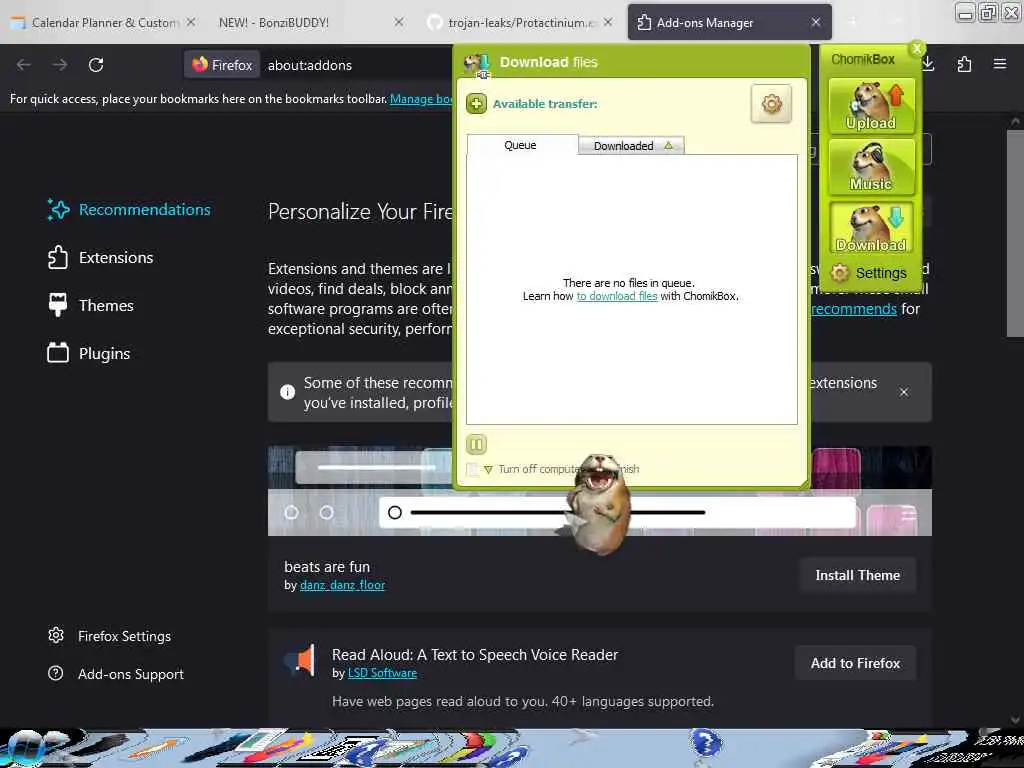Viewport: 1024px width, 768px height.
Task: Close the Add-ons Manager tab
Action: point(816,22)
